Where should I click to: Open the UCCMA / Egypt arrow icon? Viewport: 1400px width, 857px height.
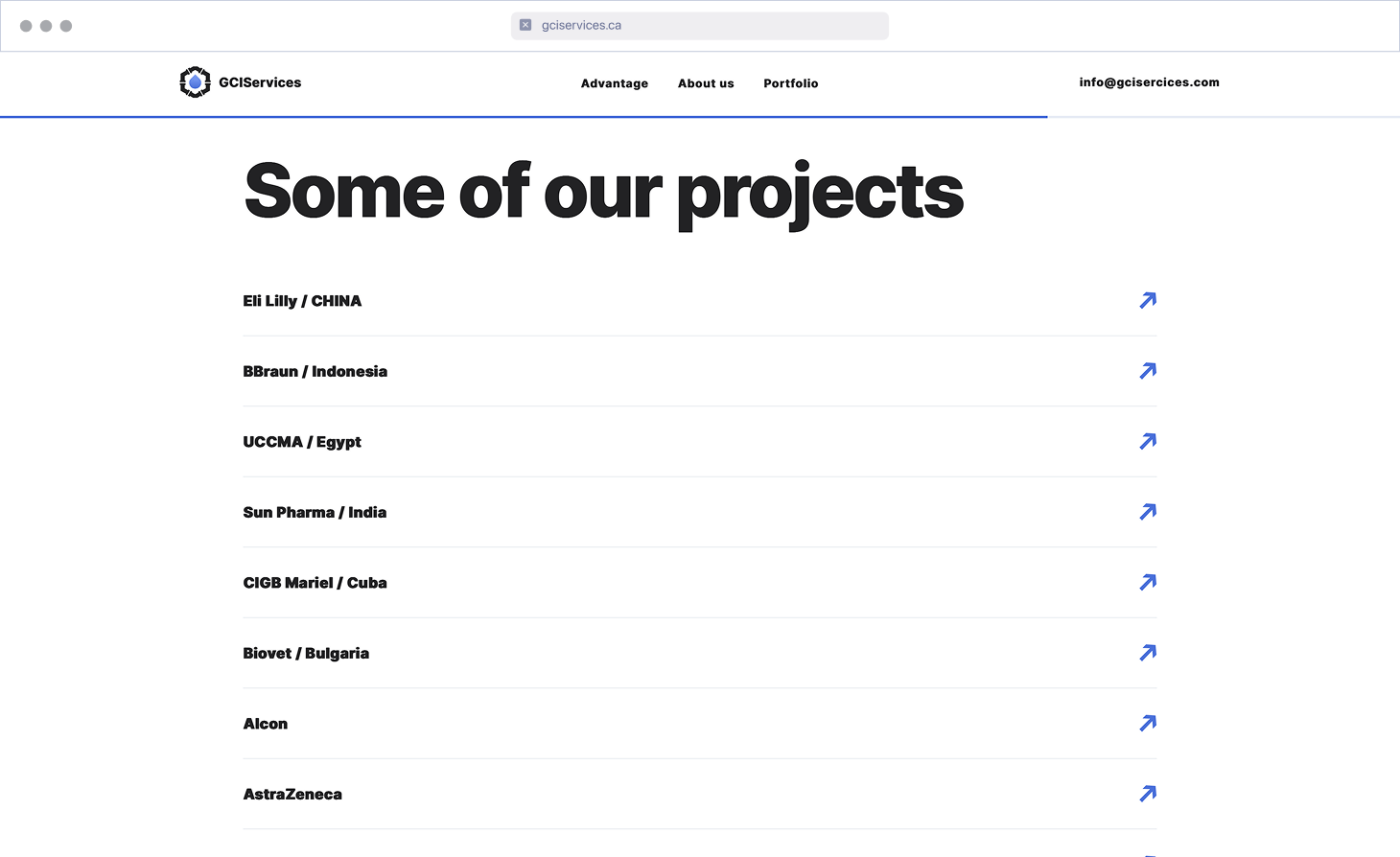(x=1147, y=442)
